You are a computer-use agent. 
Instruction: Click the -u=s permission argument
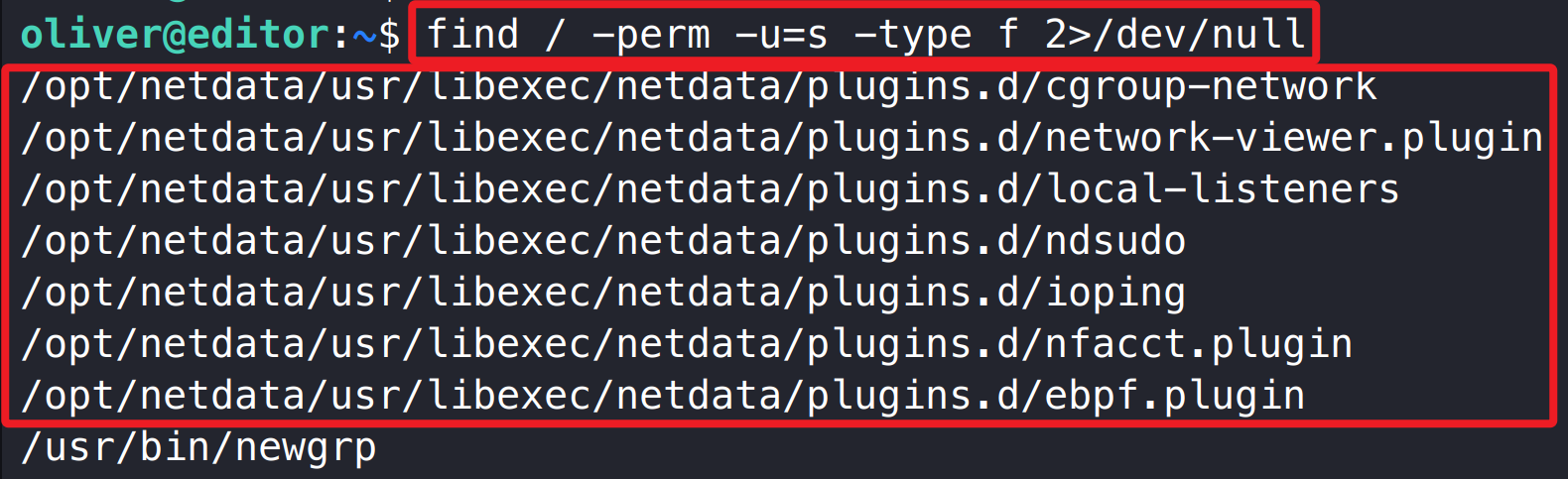point(782,35)
